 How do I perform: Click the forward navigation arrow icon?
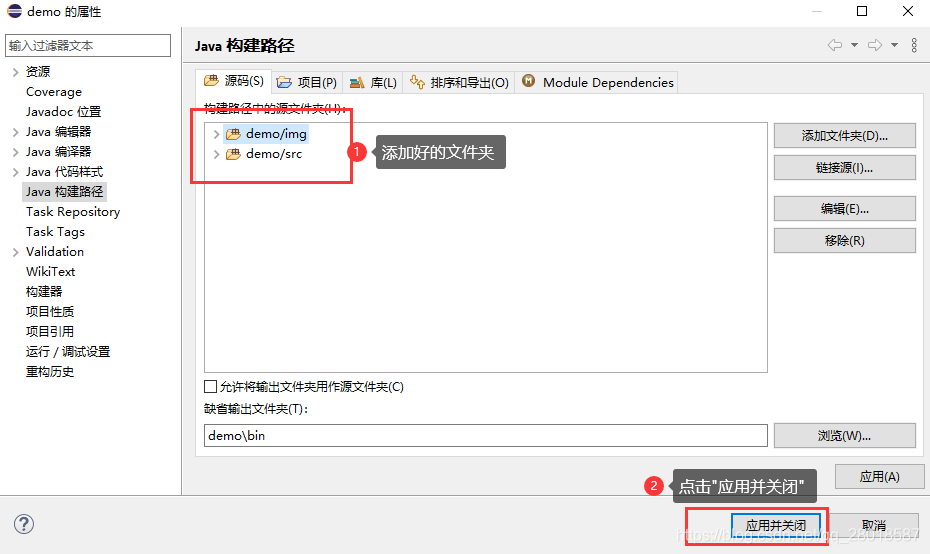coord(875,45)
